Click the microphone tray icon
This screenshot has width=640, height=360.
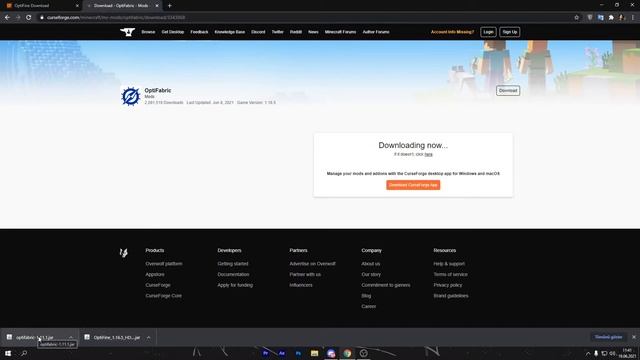[596, 353]
